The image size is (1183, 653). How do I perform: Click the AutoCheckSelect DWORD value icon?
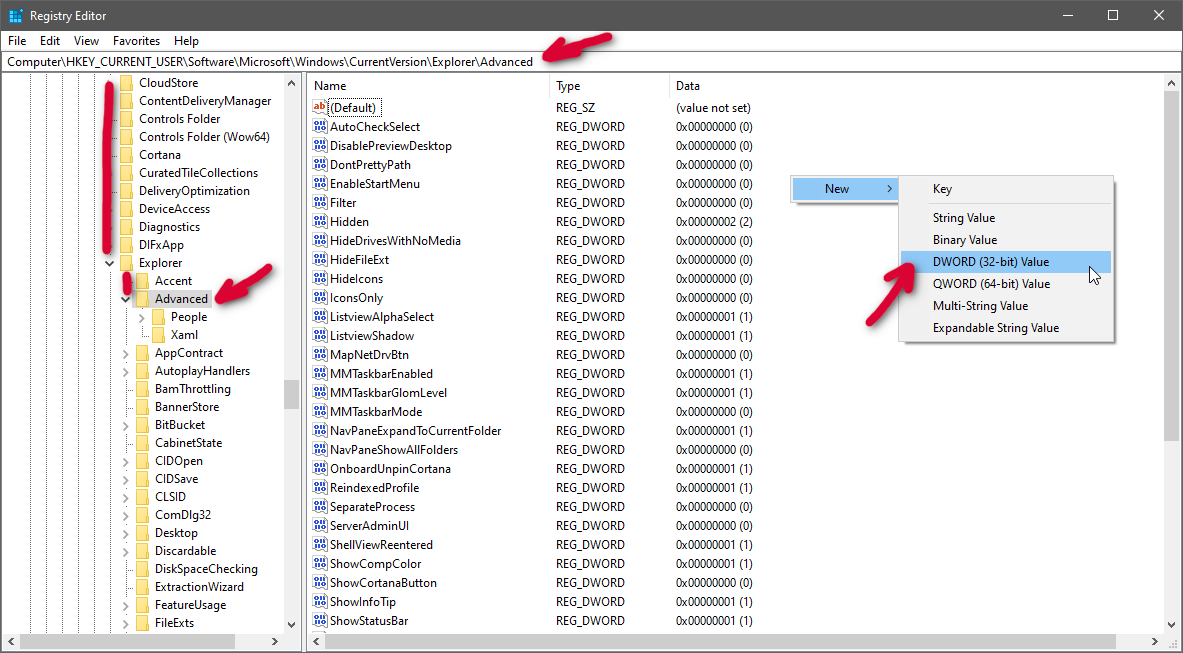tap(320, 127)
